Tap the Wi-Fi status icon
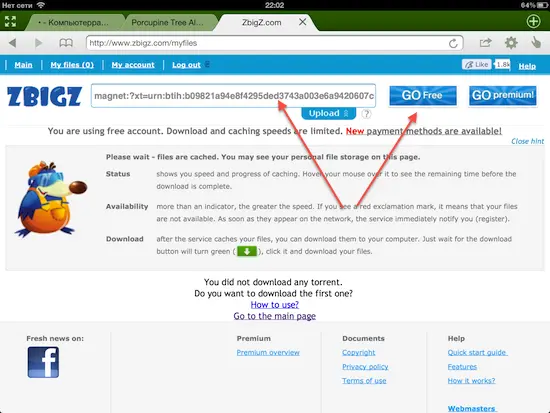Screen dimensions: 550x413 (x=41, y=5)
